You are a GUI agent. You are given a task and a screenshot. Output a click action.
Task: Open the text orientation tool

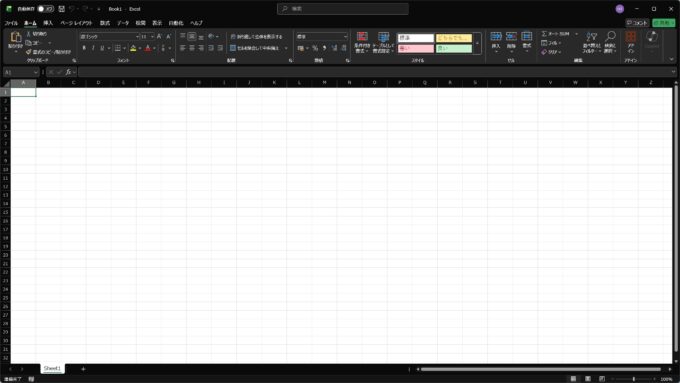coord(211,36)
